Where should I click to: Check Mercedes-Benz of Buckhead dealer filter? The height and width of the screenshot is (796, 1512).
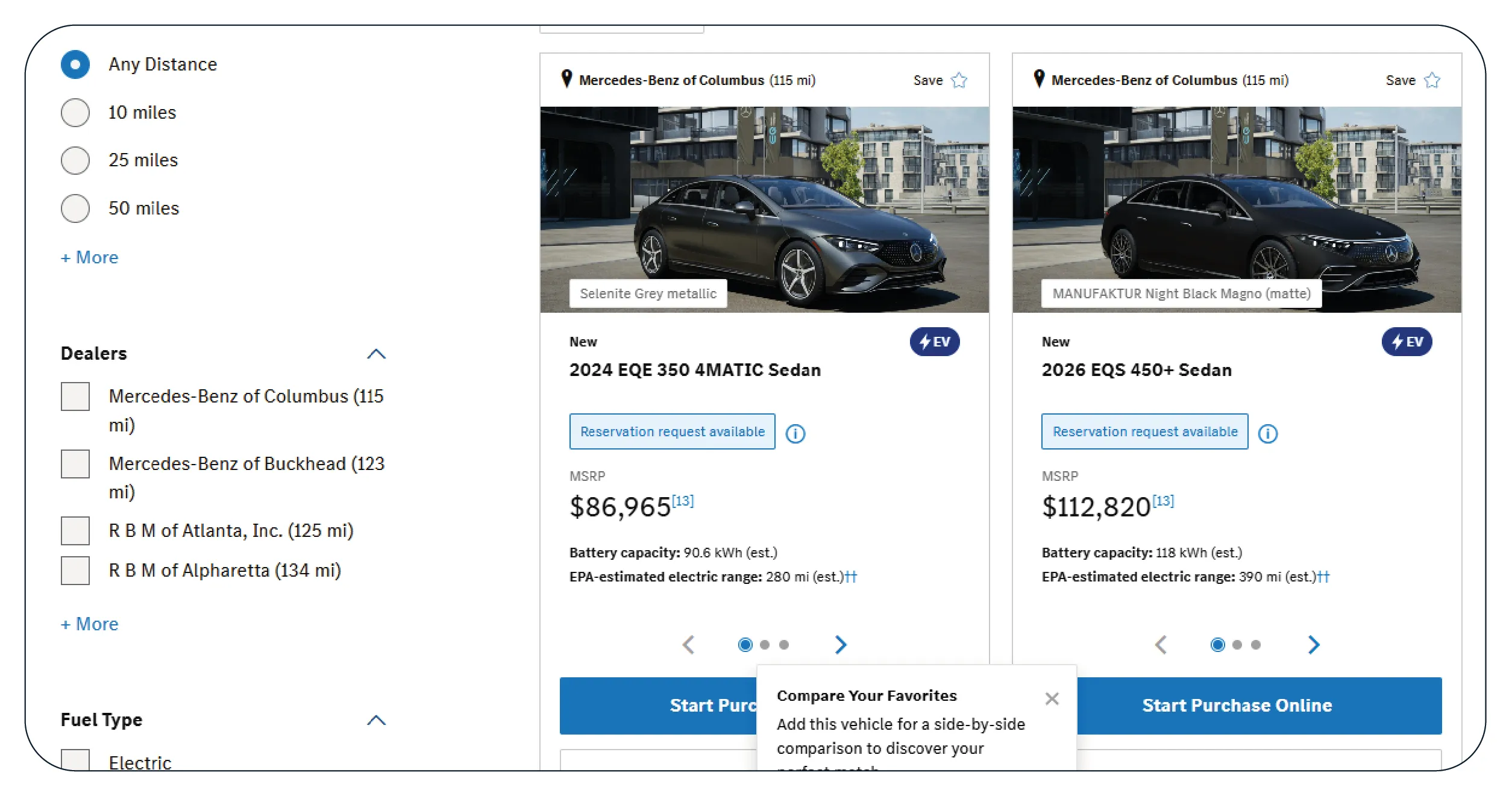75,464
